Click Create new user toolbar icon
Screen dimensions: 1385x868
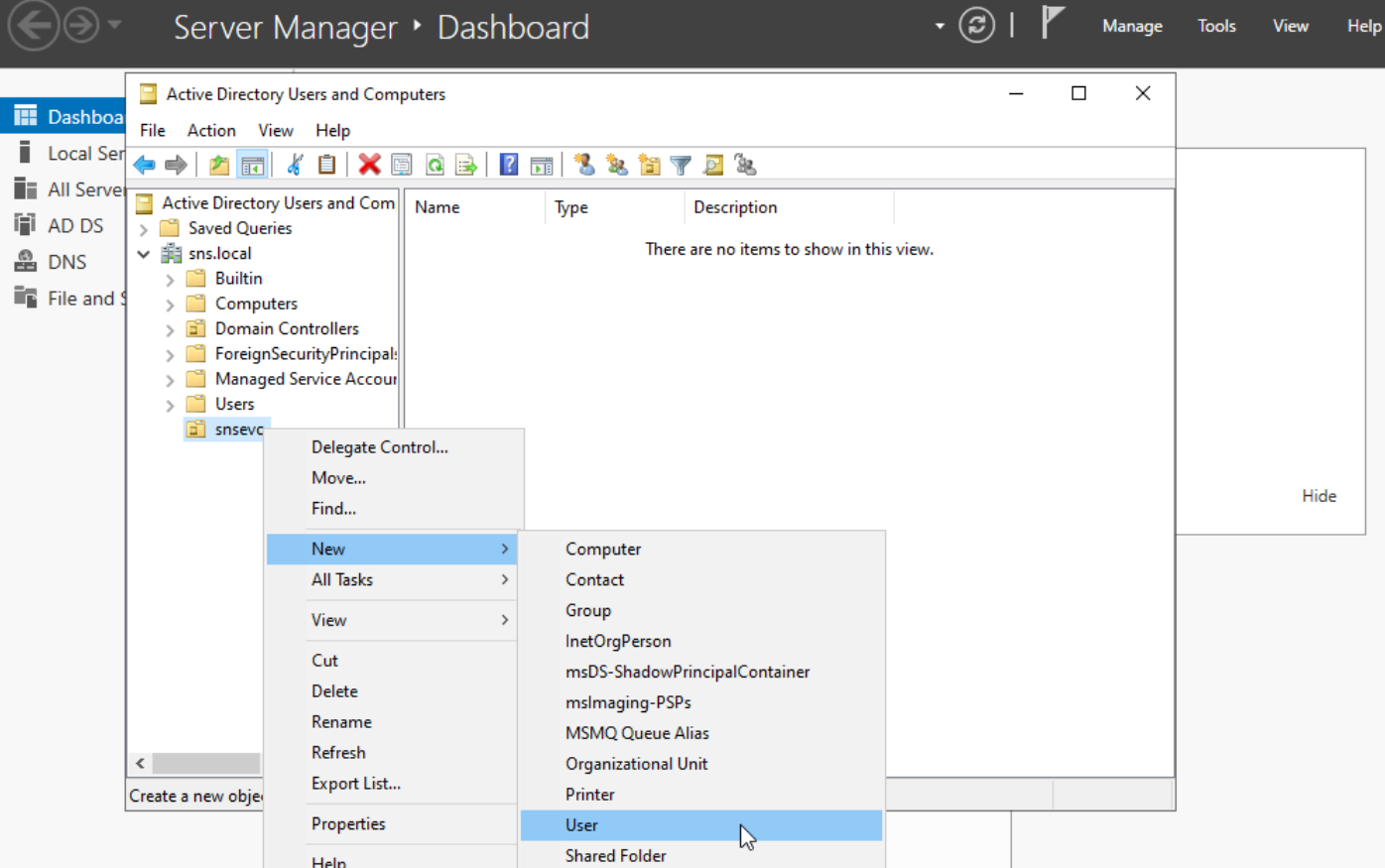[x=584, y=165]
